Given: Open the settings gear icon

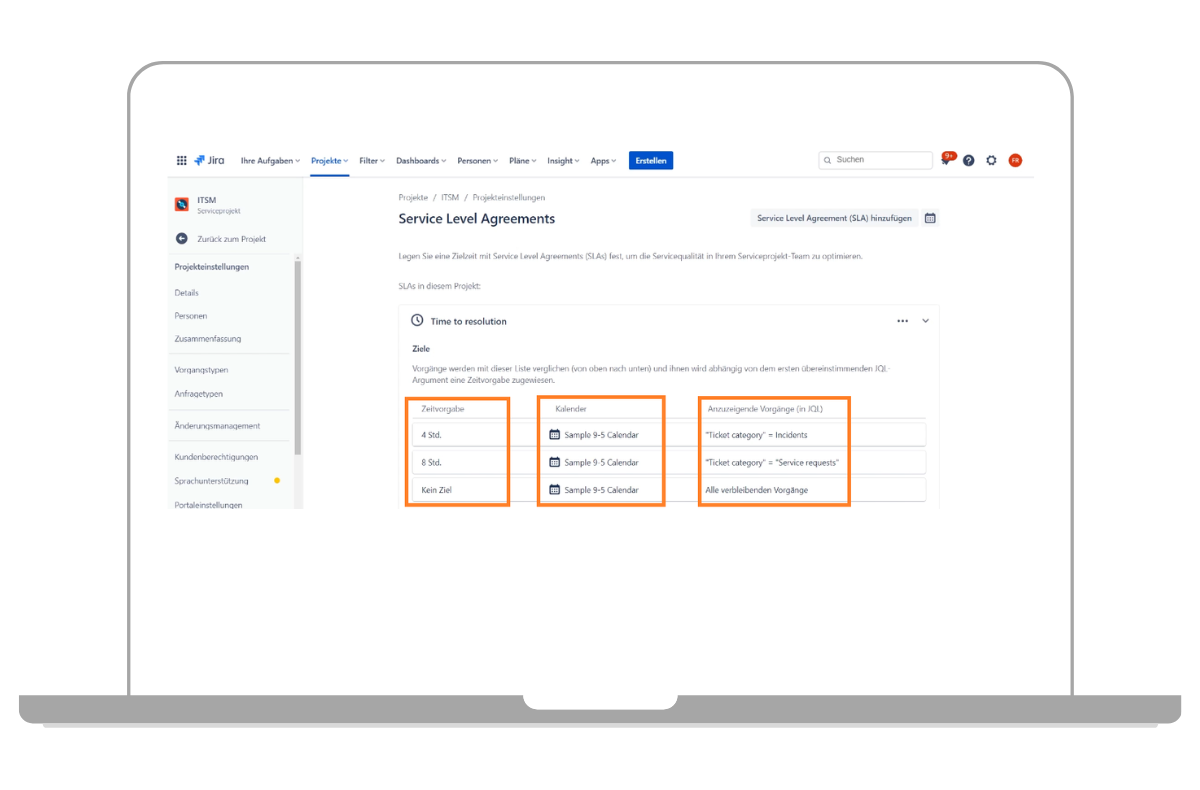Looking at the screenshot, I should (x=992, y=160).
